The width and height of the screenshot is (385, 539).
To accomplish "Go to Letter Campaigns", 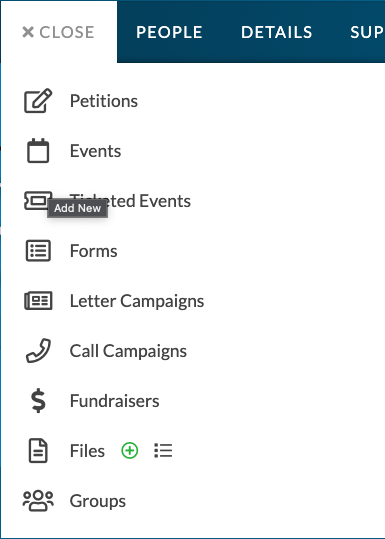I will pyautogui.click(x=137, y=301).
